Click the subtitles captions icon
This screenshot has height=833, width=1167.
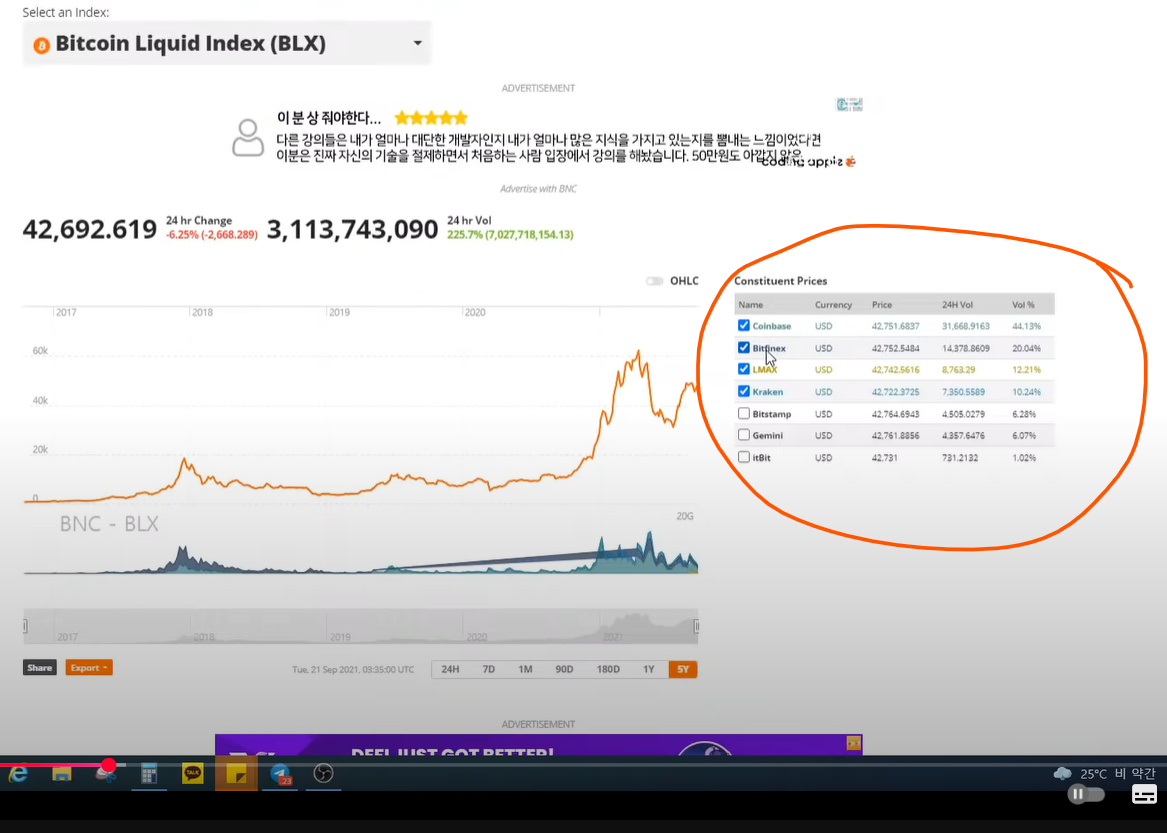pos(1144,794)
